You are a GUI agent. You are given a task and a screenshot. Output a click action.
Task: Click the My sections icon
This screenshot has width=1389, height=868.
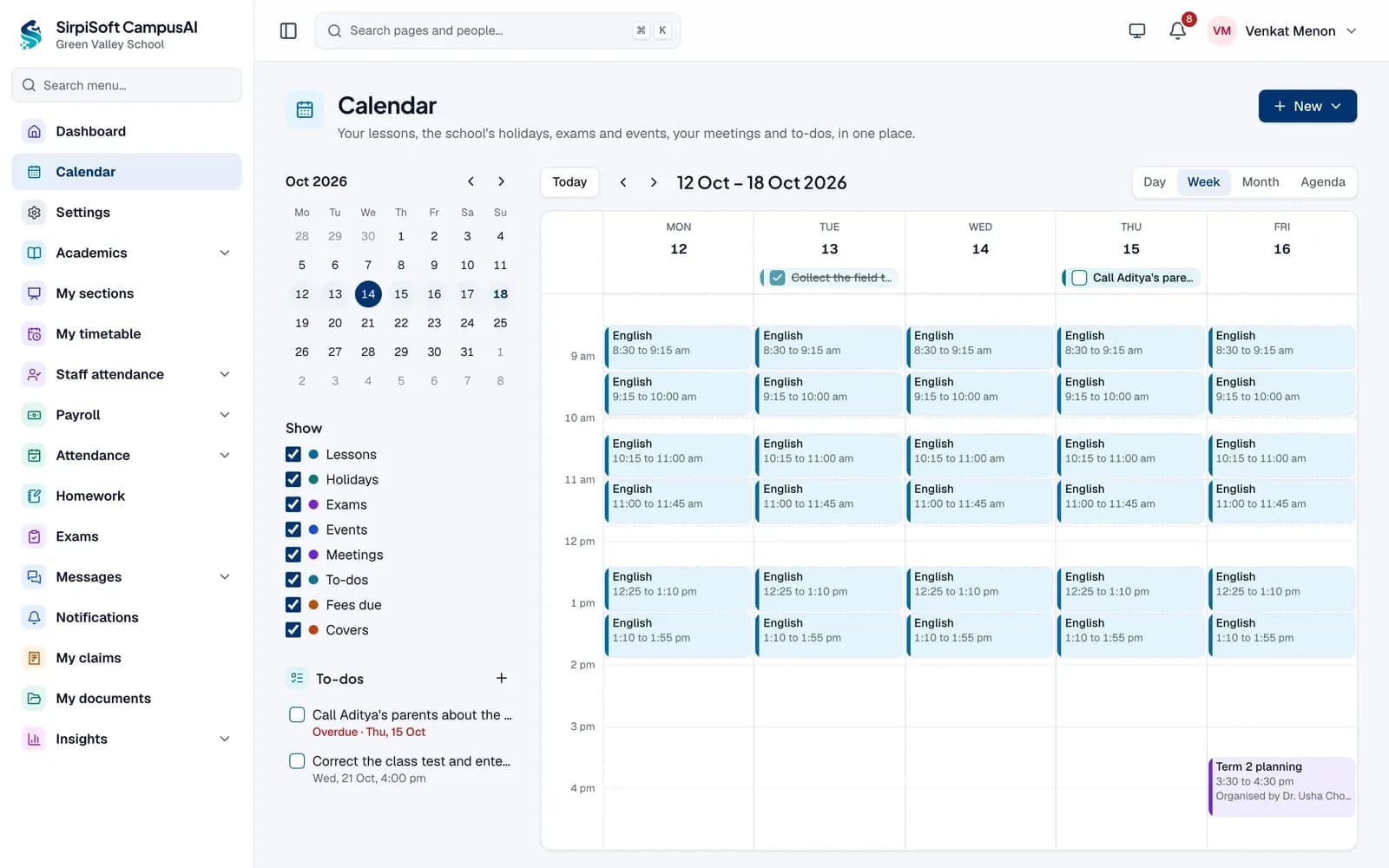click(x=34, y=293)
